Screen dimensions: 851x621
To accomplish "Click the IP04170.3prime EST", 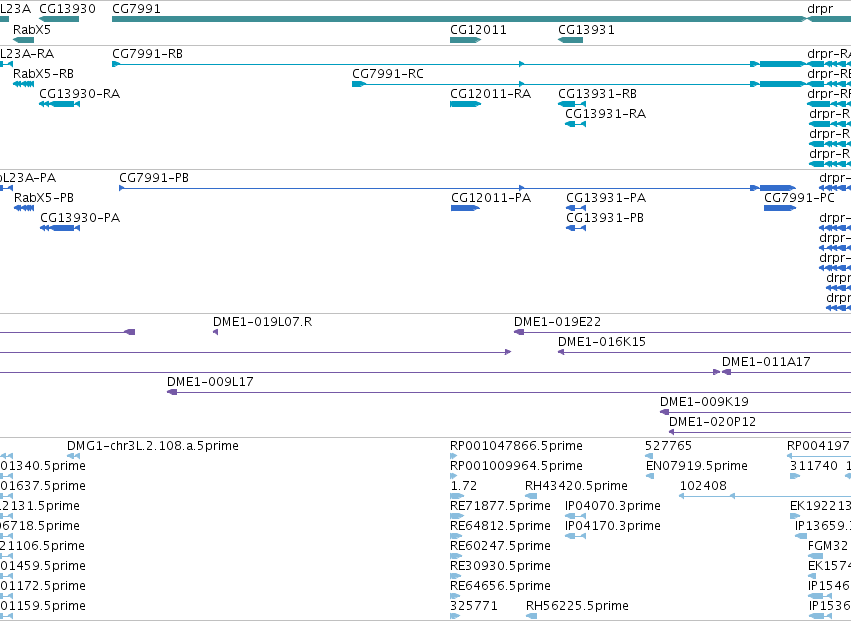I will click(575, 536).
